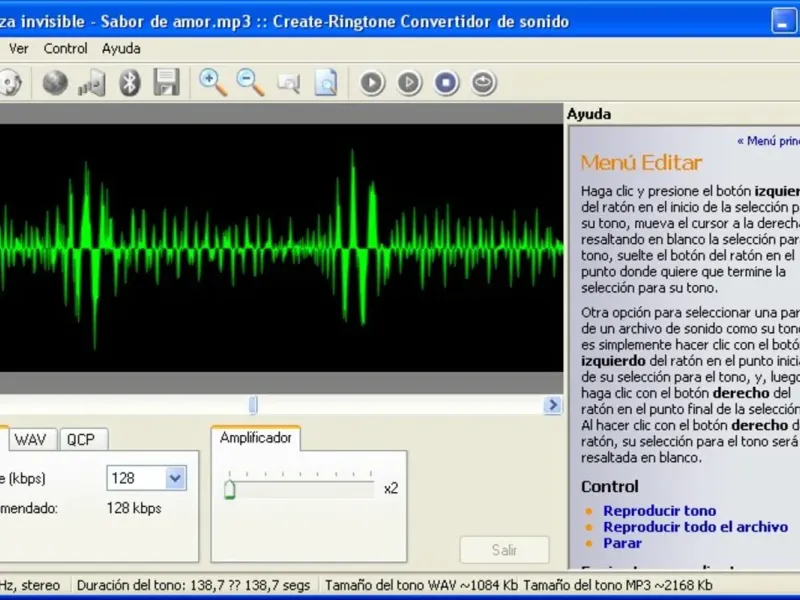Click the phone signal bars toolbar icon

pyautogui.click(x=92, y=84)
